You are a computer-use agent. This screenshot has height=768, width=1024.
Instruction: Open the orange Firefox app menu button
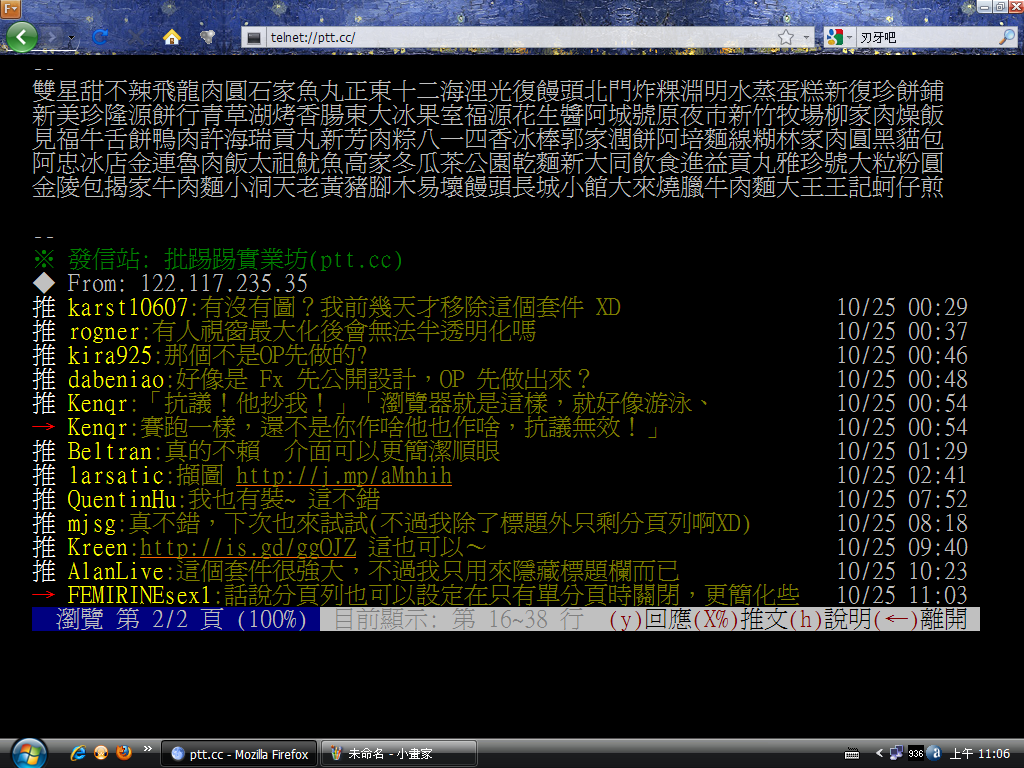click(10, 8)
